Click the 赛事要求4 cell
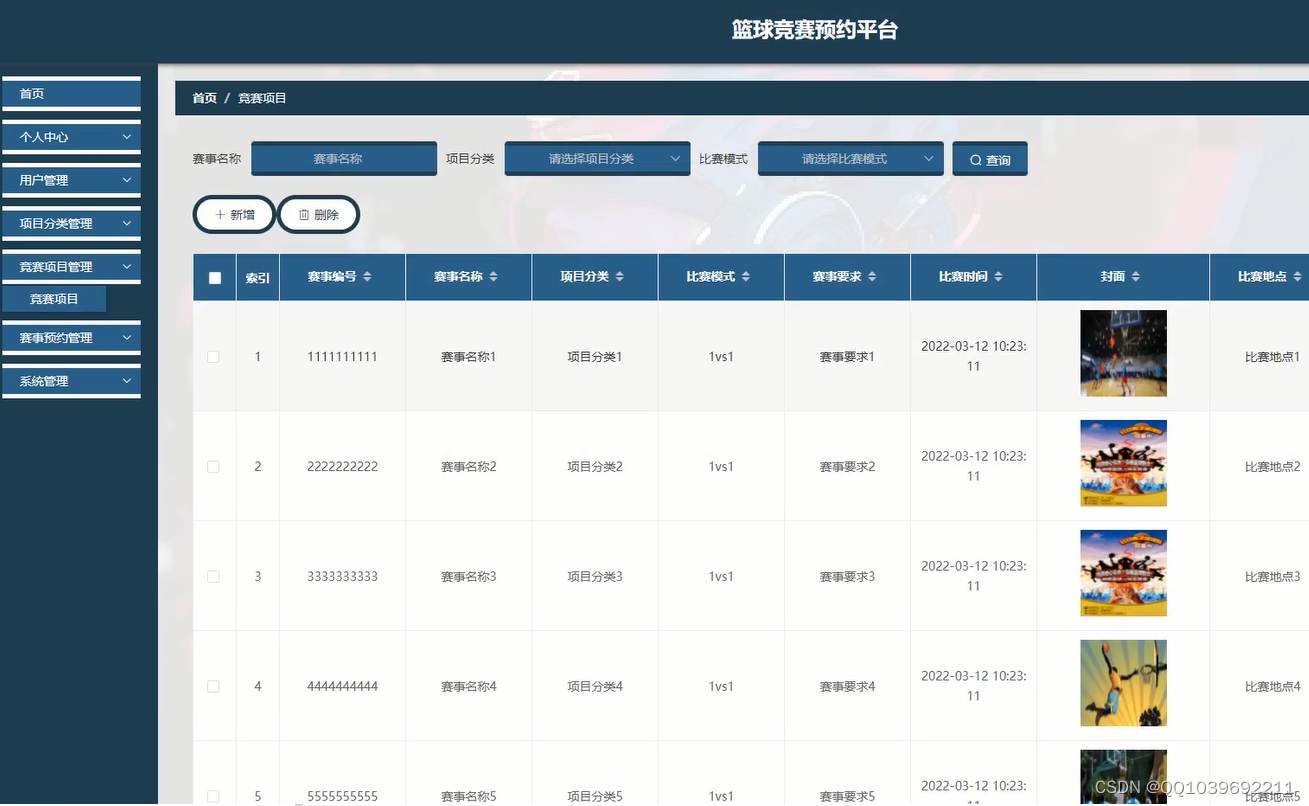Viewport: 1309px width, 806px height. pyautogui.click(x=847, y=687)
